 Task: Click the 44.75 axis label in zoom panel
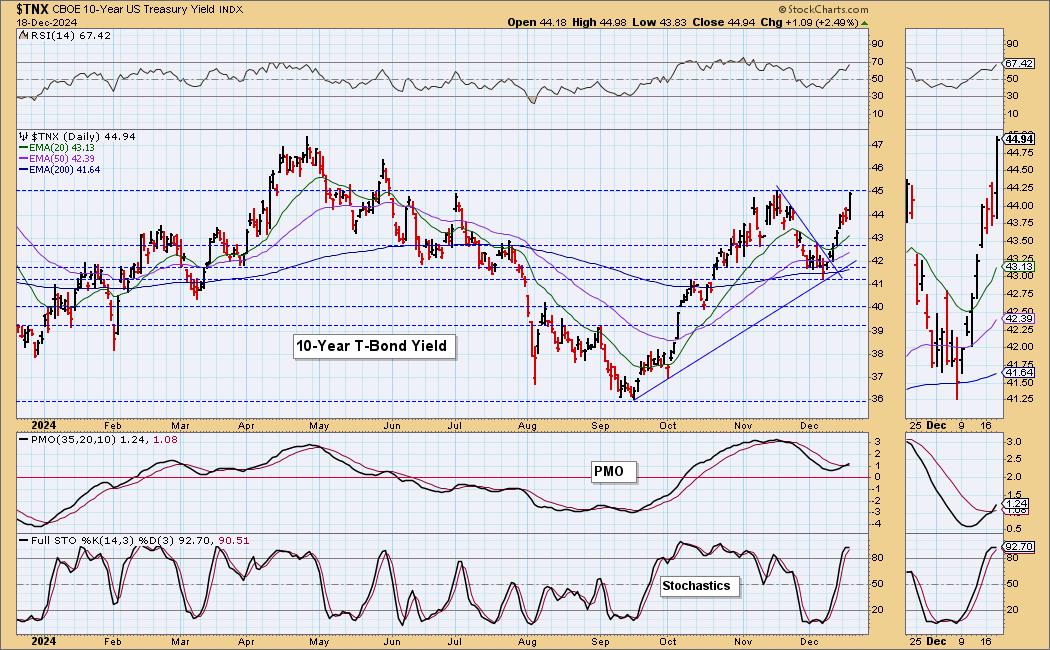pos(1019,153)
